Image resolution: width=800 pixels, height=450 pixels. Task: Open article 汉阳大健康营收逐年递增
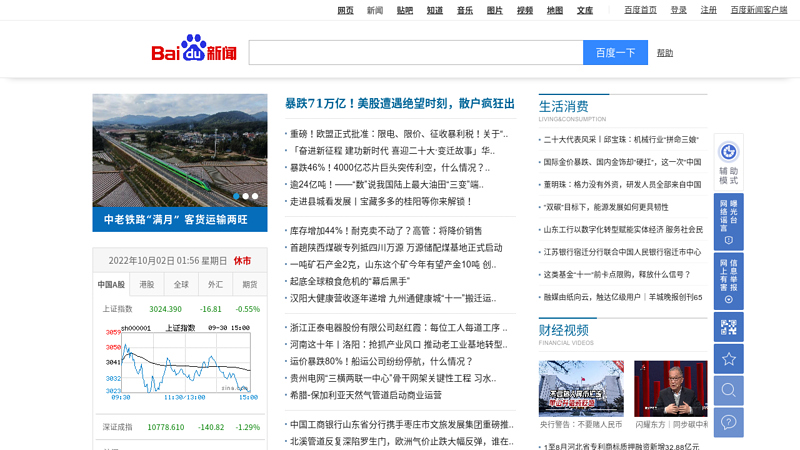tap(393, 298)
